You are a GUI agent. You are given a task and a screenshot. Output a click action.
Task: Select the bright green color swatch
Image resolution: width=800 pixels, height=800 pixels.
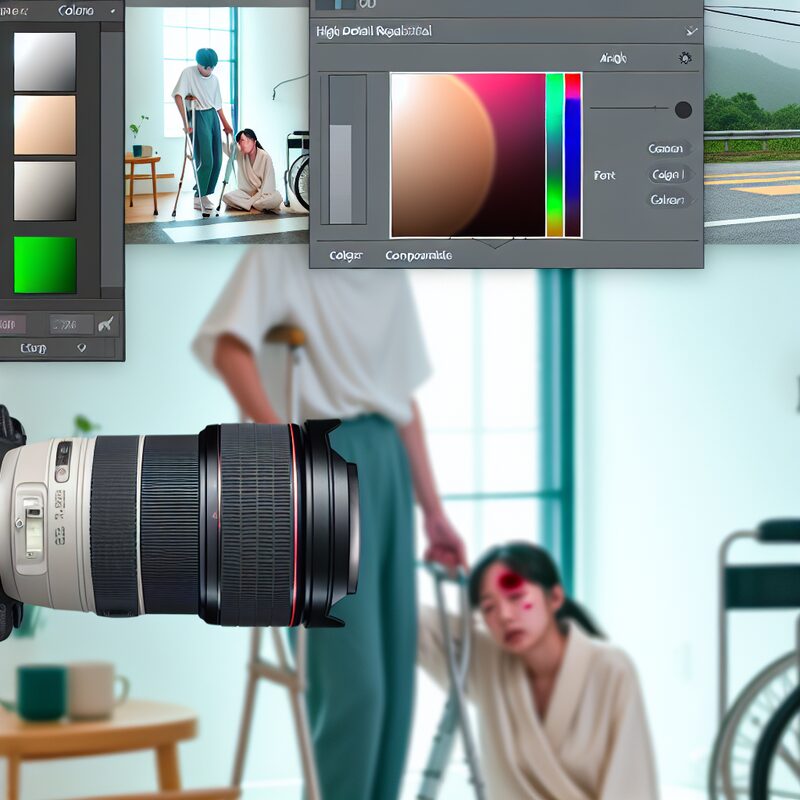click(45, 265)
